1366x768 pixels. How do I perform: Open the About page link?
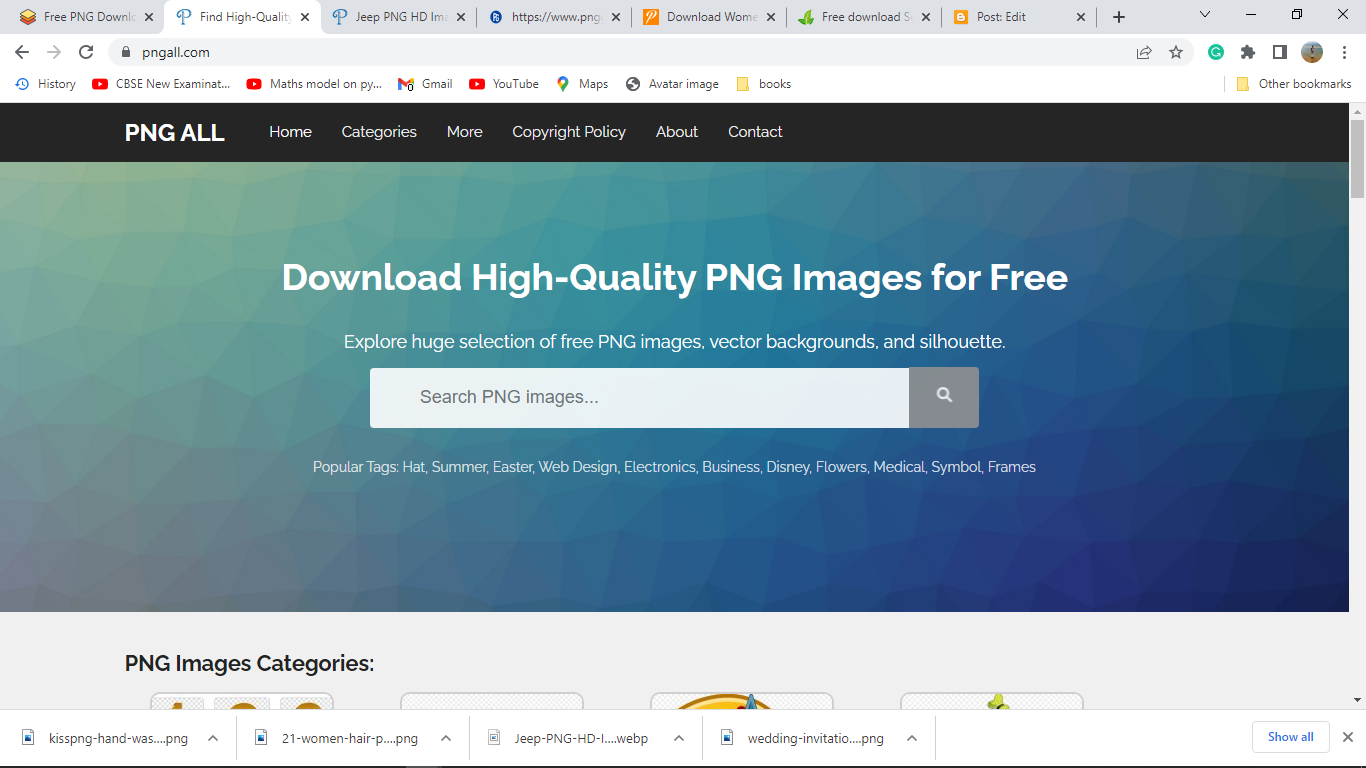point(677,132)
